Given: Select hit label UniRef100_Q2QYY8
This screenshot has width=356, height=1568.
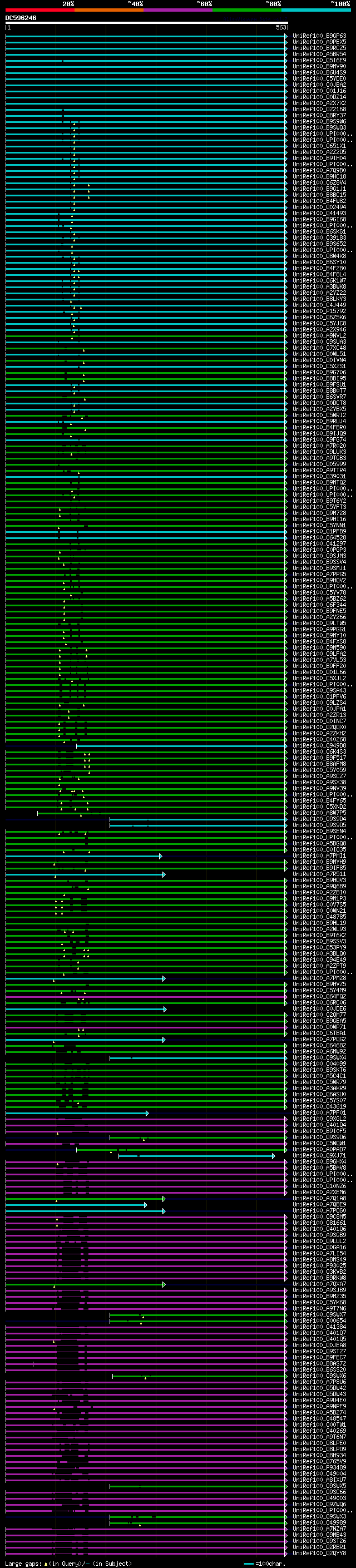Looking at the screenshot, I should (319, 1553).
